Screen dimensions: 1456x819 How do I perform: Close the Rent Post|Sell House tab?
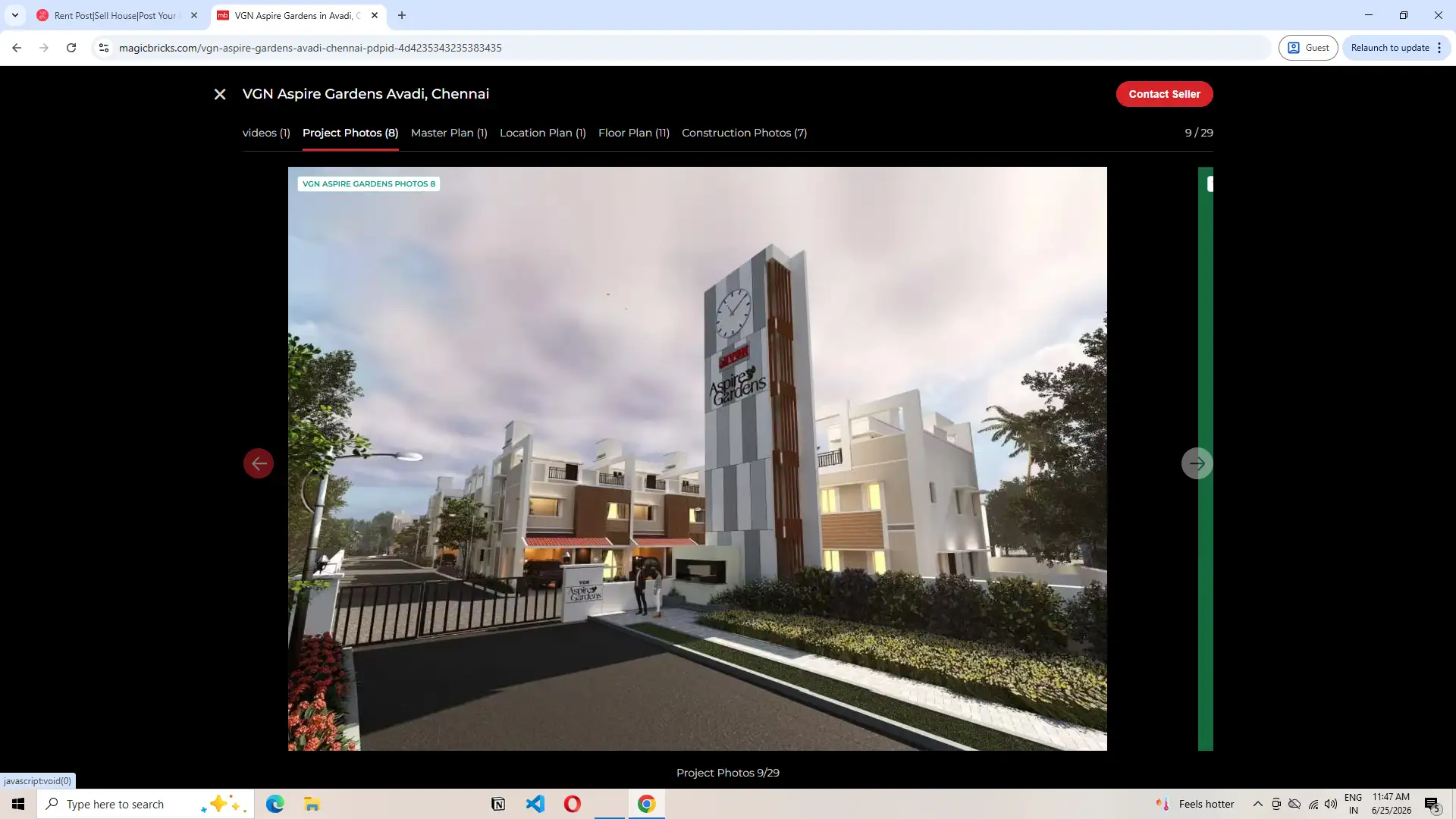tap(194, 15)
